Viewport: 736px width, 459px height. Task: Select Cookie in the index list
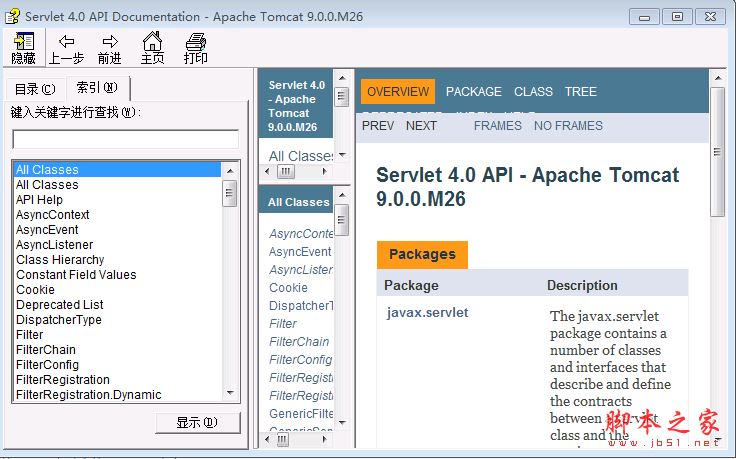tap(35, 290)
